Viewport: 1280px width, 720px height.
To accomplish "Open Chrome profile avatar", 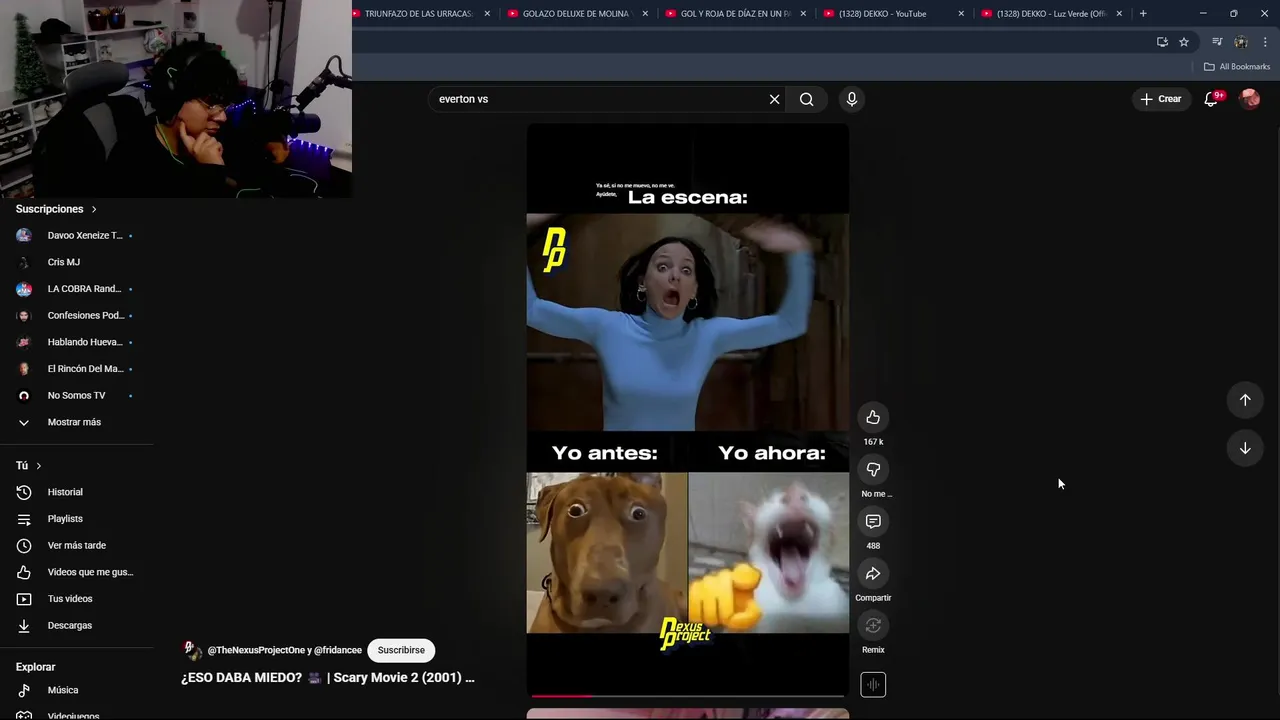I will coord(1241,42).
